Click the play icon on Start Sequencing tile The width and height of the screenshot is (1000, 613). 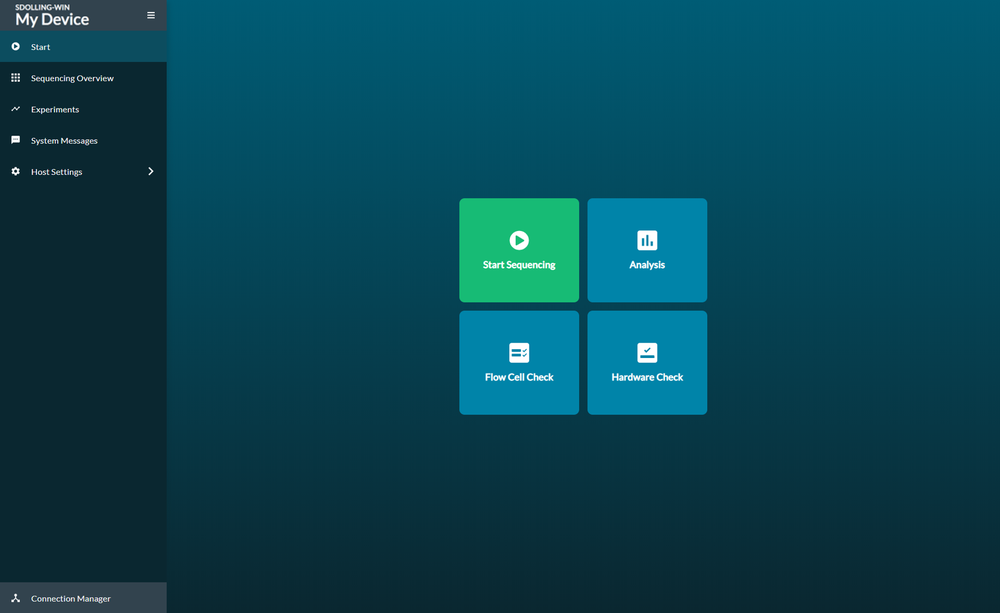pos(519,240)
